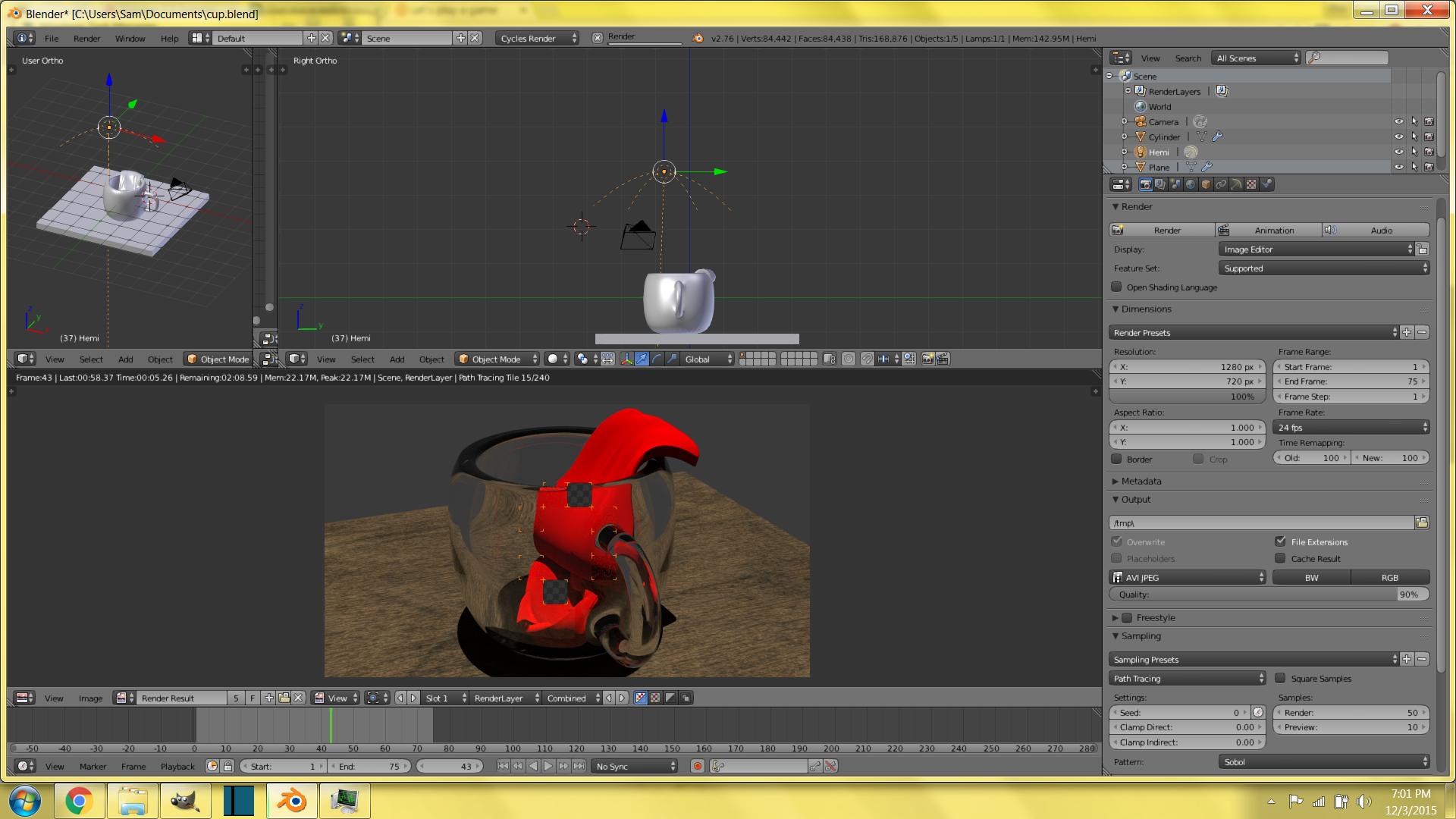Click the Audio mixdown button
The image size is (1456, 819).
pos(1376,230)
